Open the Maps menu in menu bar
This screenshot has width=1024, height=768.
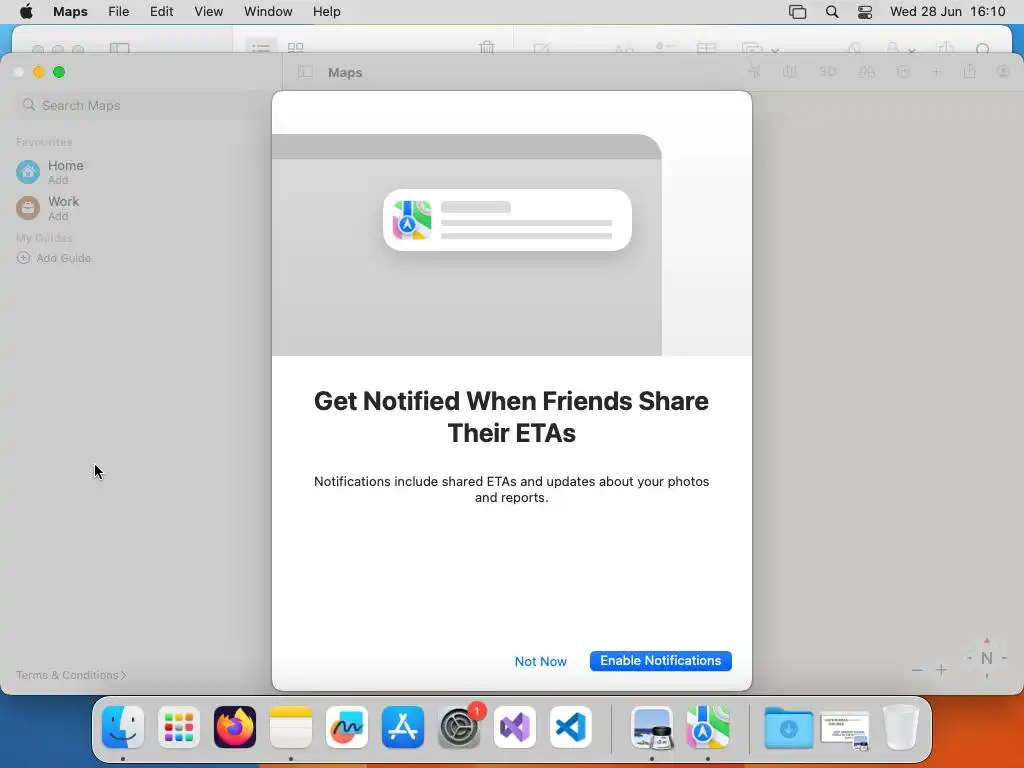71,12
